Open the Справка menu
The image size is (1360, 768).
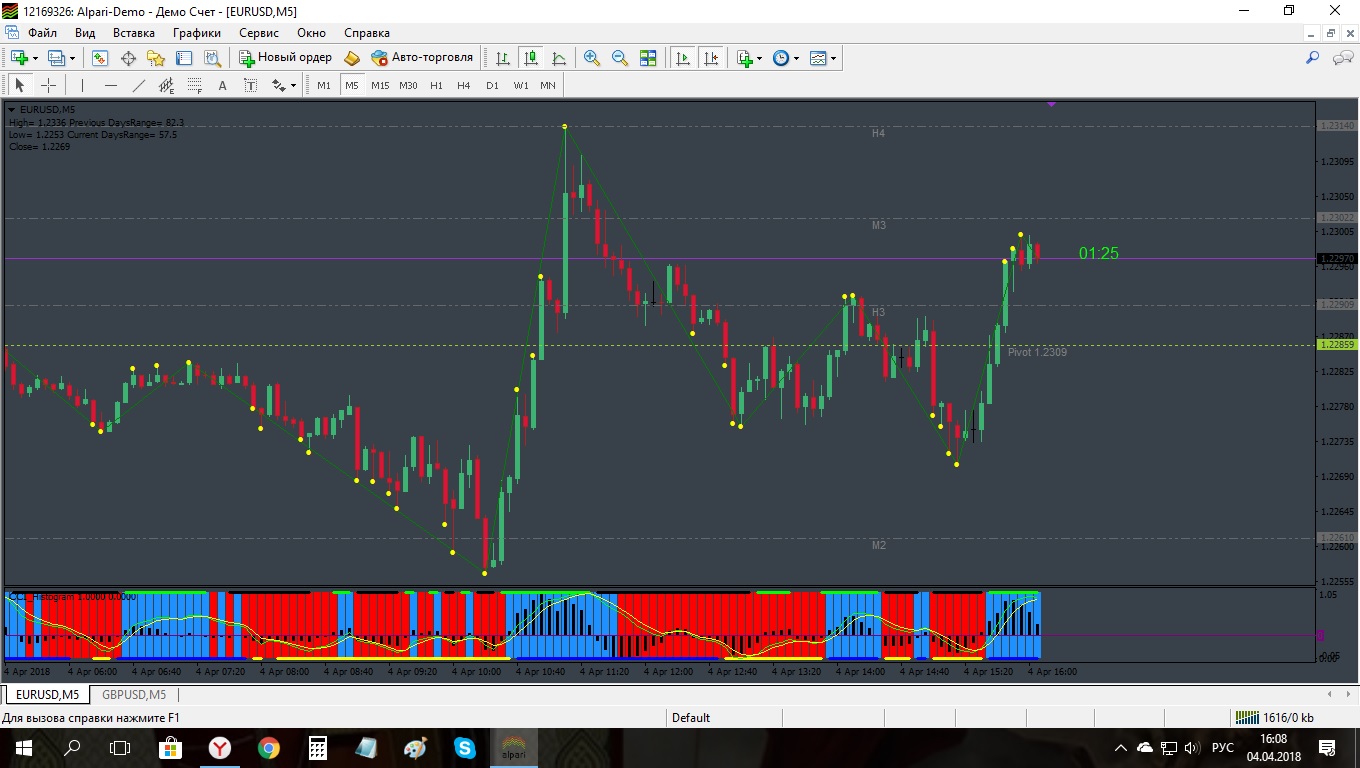coord(366,33)
